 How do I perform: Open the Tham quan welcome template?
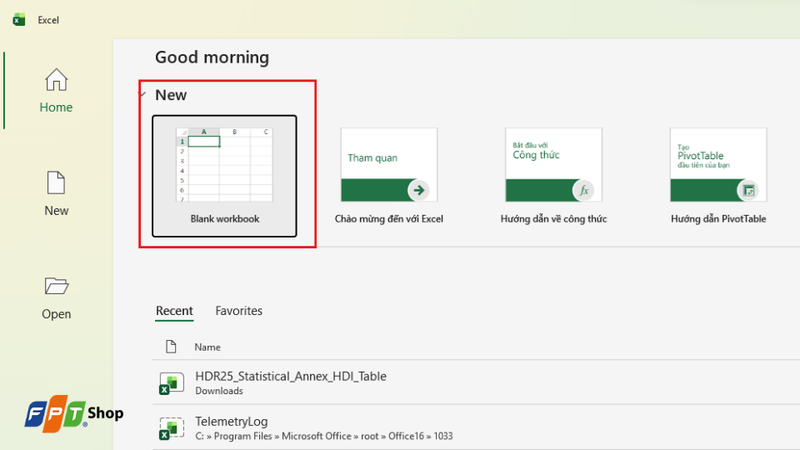389,165
